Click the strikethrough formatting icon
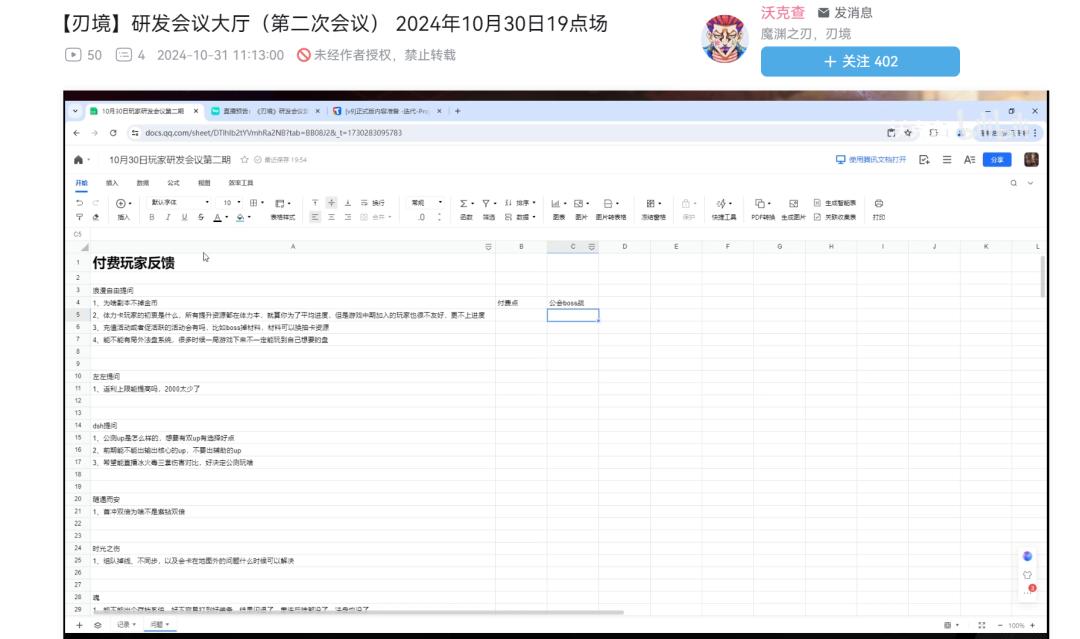The height and width of the screenshot is (639, 1080). coord(200,217)
